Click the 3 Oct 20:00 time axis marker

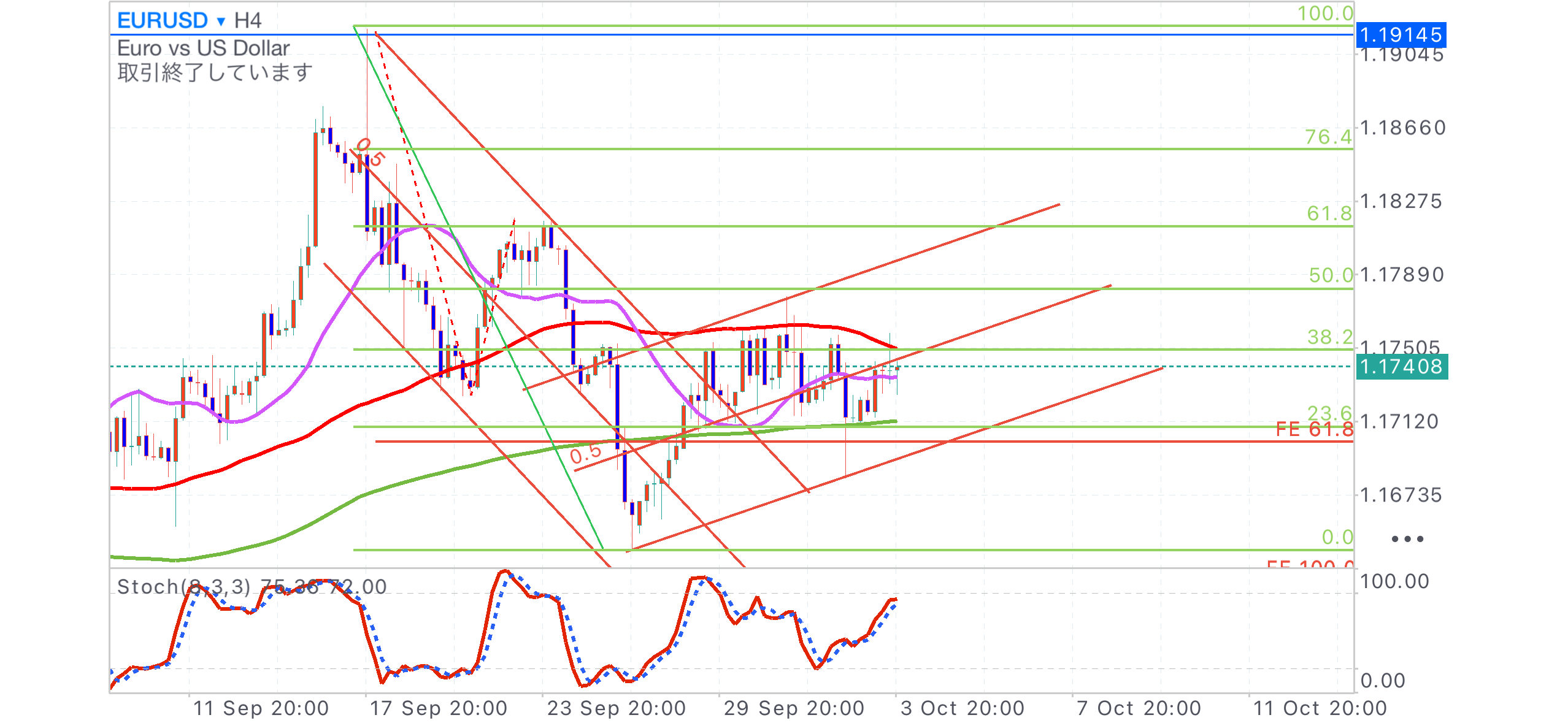coord(962,708)
